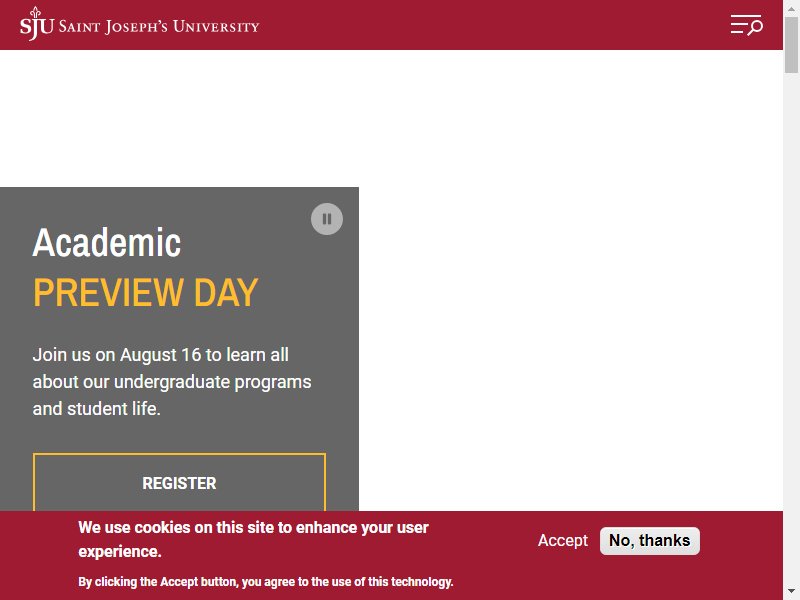Screen dimensions: 800x600
Task: Click the By clicking the Accept button text
Action: click(x=265, y=582)
